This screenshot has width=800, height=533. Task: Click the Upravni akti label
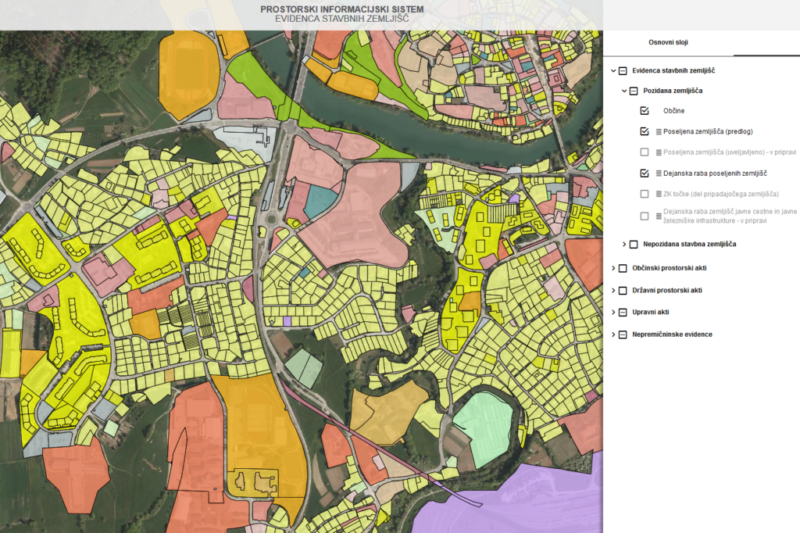coord(651,313)
